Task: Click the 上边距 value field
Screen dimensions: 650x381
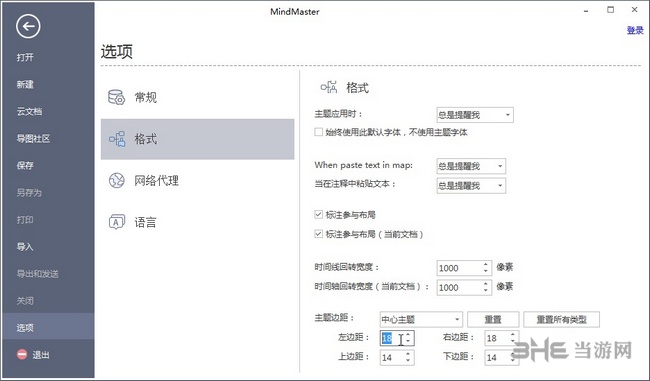Action: 392,357
